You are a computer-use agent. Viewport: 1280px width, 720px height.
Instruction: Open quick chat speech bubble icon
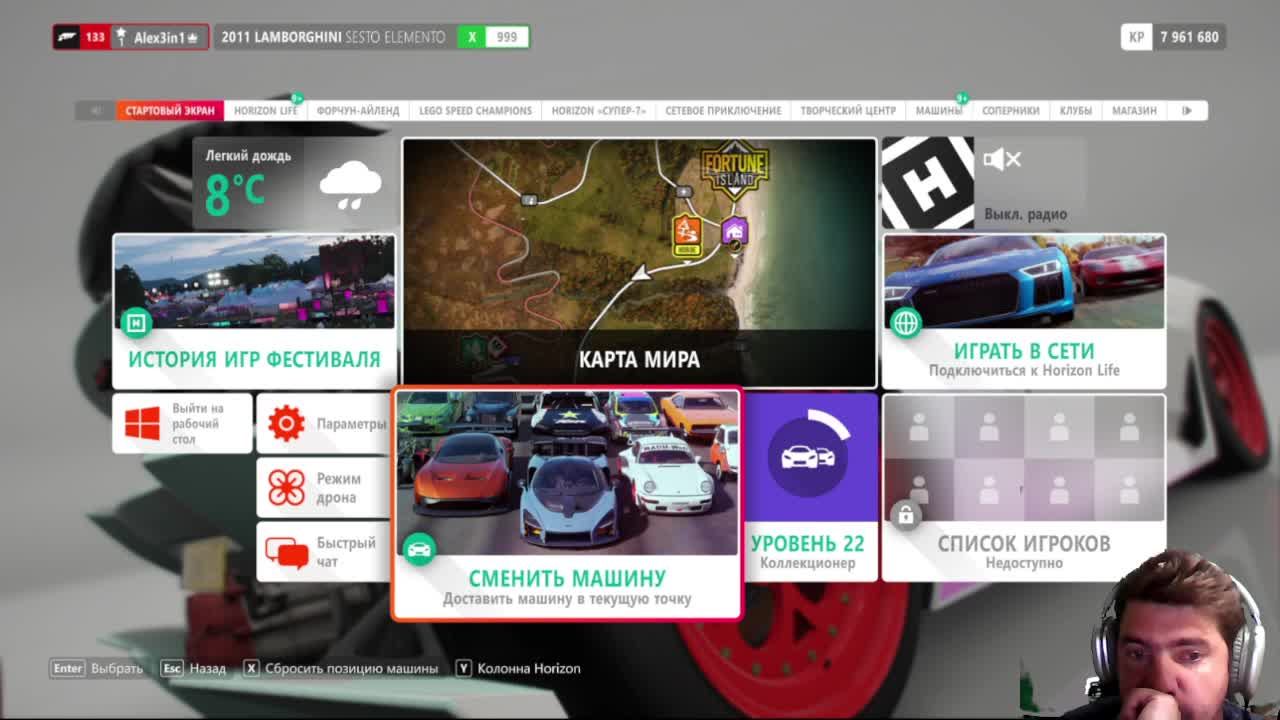tap(286, 552)
